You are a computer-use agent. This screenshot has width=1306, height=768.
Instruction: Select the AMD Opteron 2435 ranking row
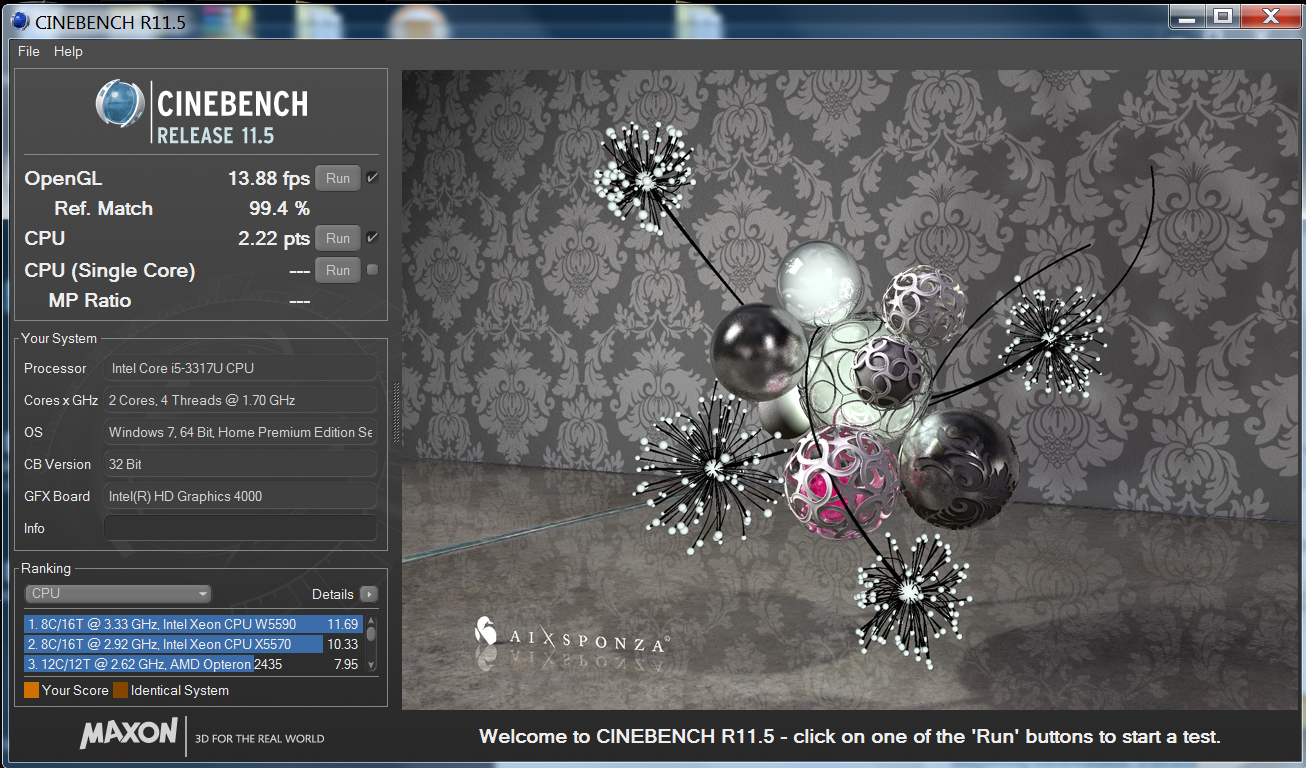click(x=194, y=663)
